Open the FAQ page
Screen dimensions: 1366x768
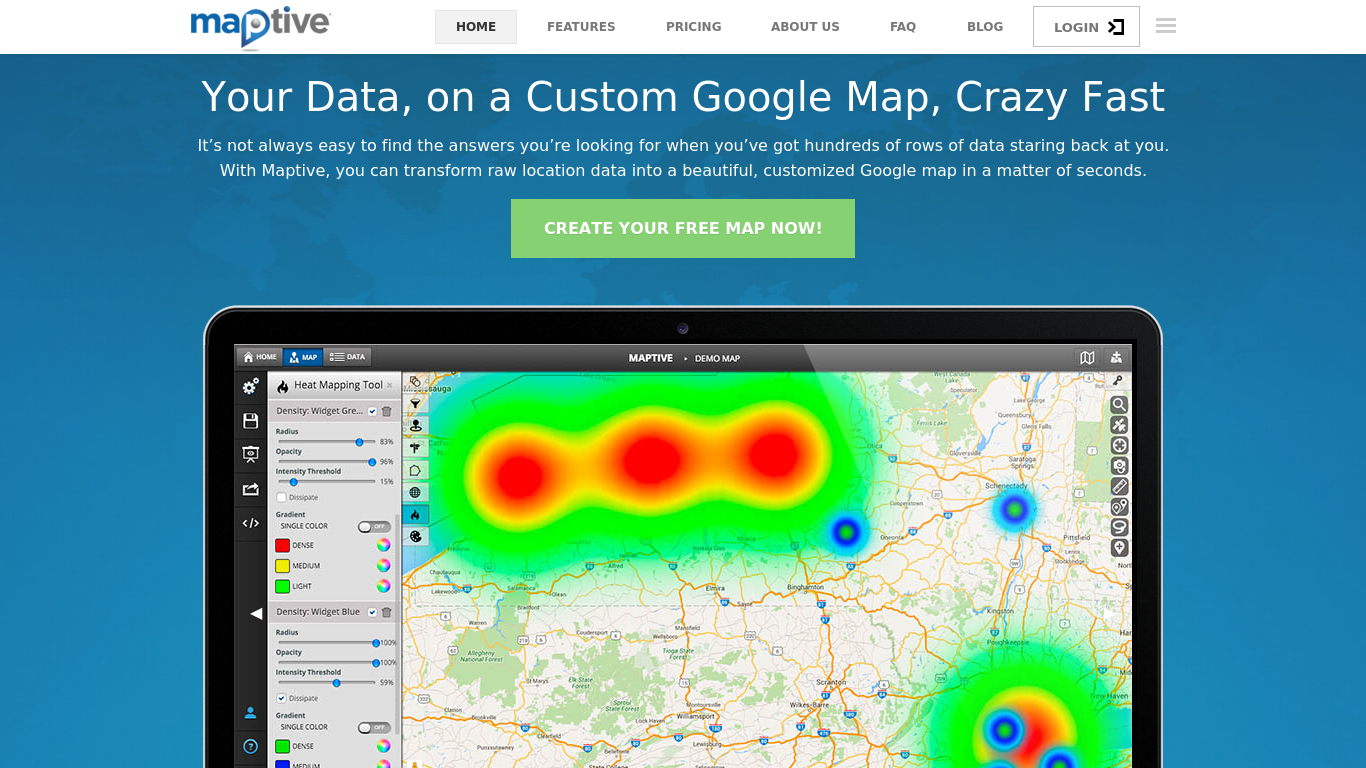(x=903, y=27)
